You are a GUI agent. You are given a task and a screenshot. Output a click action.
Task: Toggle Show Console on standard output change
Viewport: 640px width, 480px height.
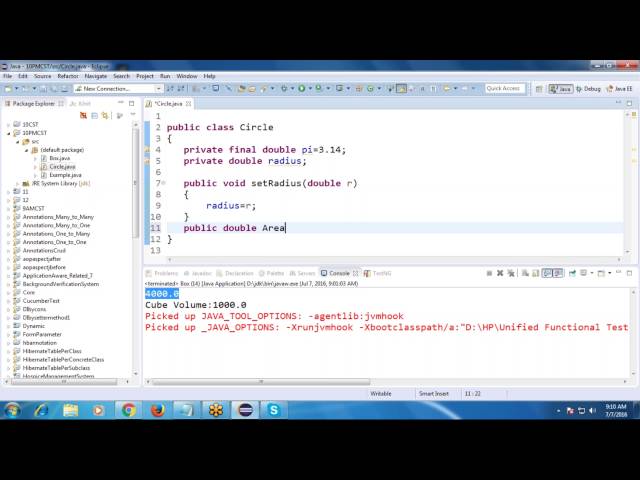pos(547,273)
